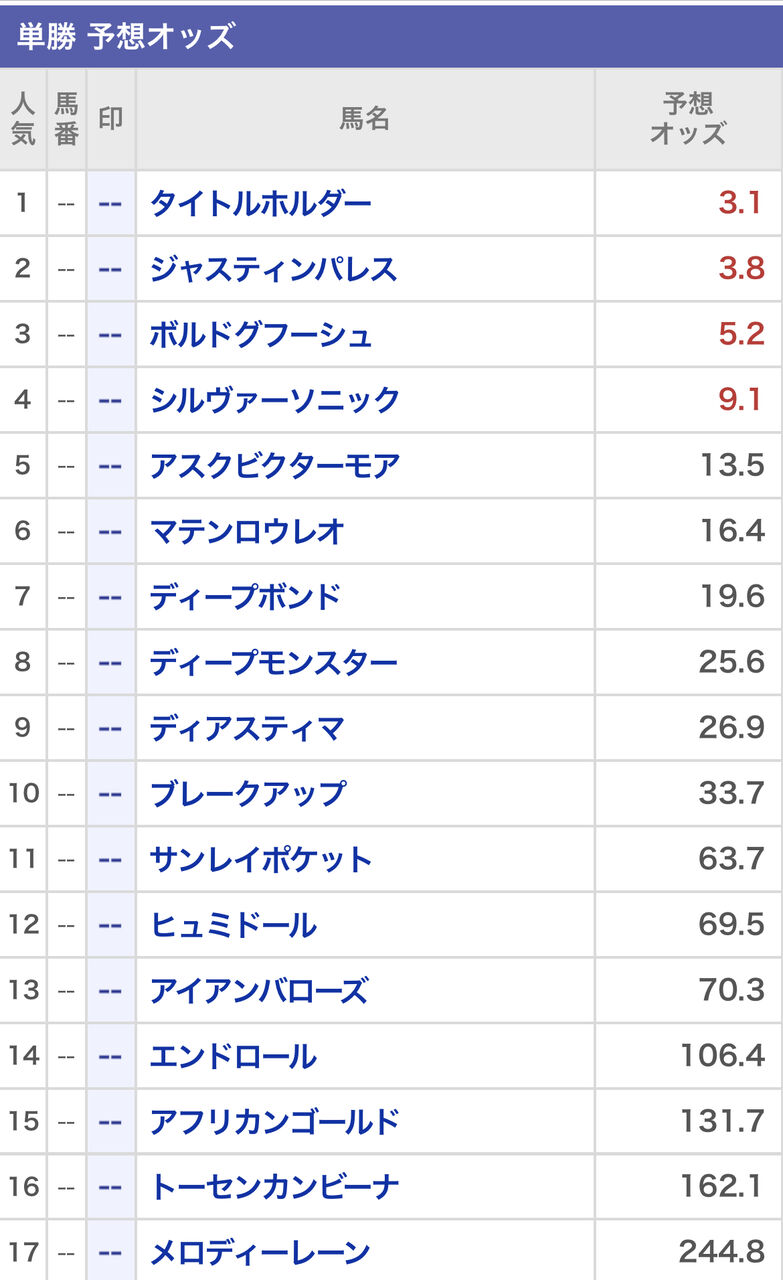783x1280 pixels.
Task: Open horse ヒュミドール link
Action: [x=233, y=923]
